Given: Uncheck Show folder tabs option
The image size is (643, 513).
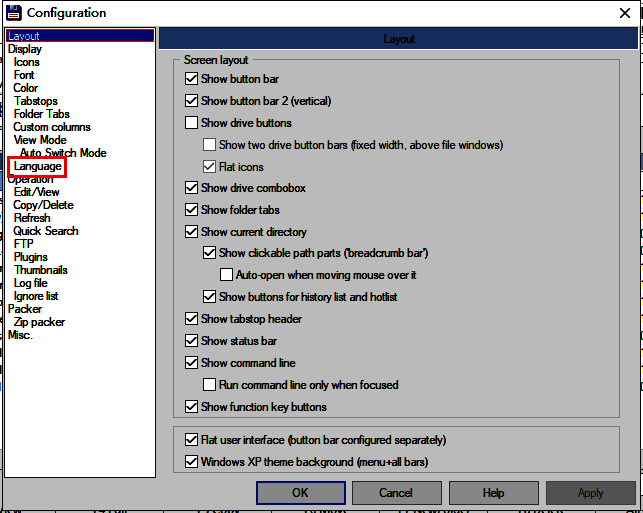Looking at the screenshot, I should 192,210.
